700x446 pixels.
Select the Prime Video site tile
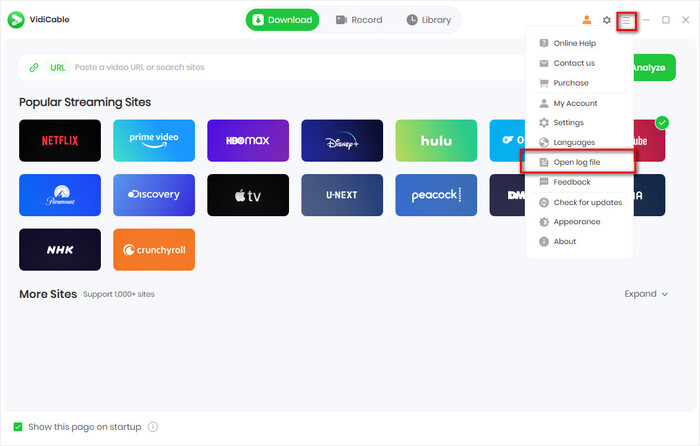tap(154, 141)
